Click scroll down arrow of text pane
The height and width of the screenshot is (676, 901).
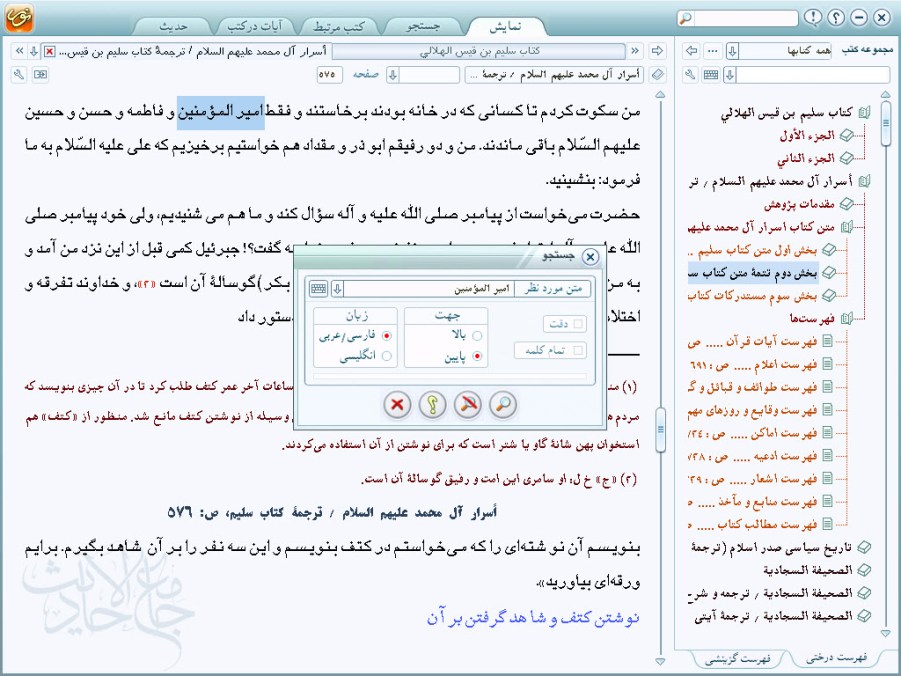point(660,662)
